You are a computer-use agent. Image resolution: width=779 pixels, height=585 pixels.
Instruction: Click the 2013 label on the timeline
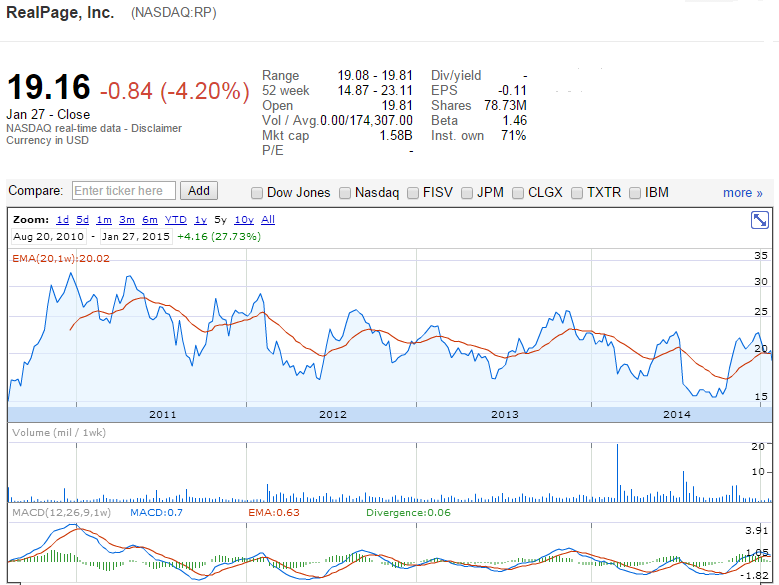point(505,415)
